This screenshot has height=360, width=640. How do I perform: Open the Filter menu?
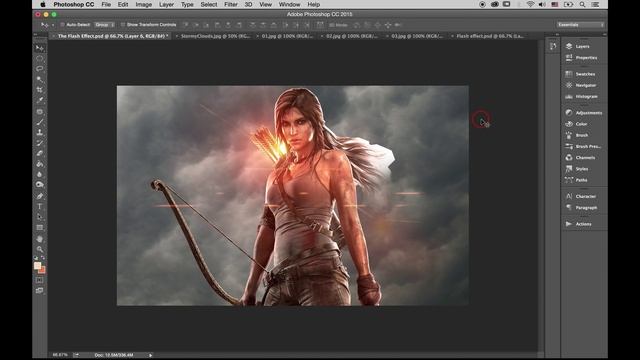(231, 4)
